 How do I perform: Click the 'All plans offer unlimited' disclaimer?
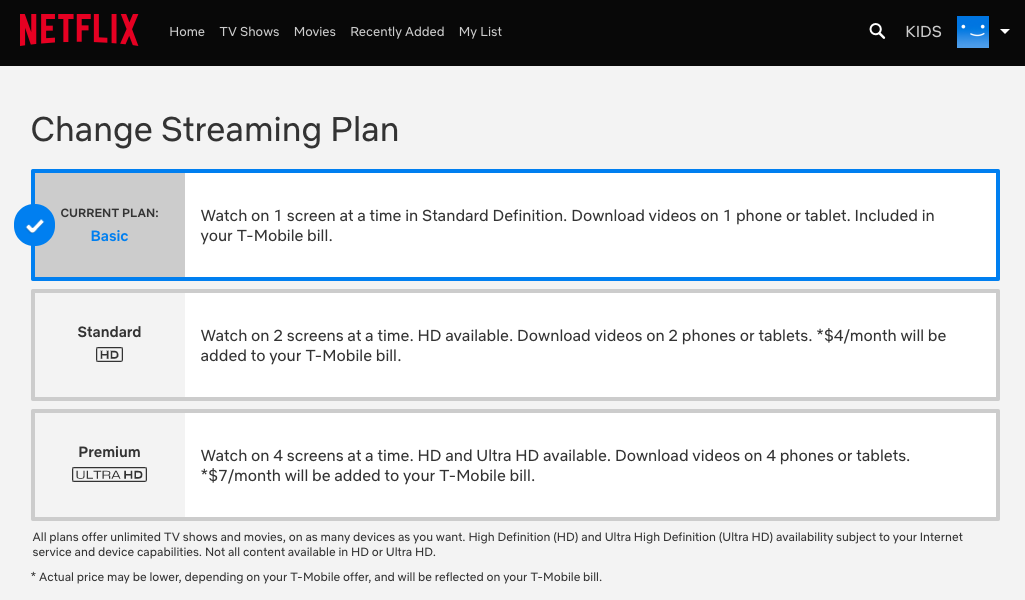pyautogui.click(x=497, y=544)
